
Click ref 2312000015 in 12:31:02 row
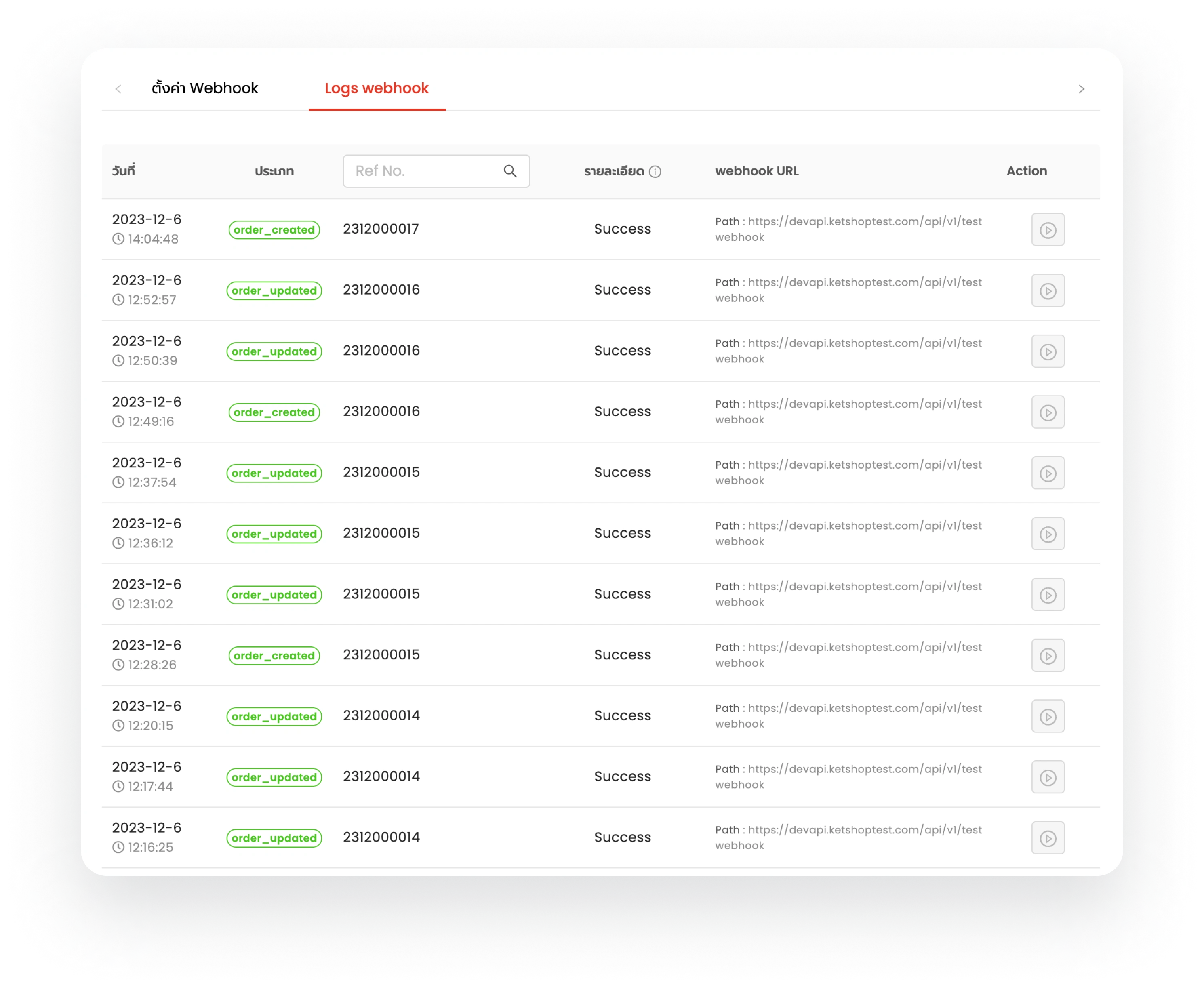tap(381, 594)
